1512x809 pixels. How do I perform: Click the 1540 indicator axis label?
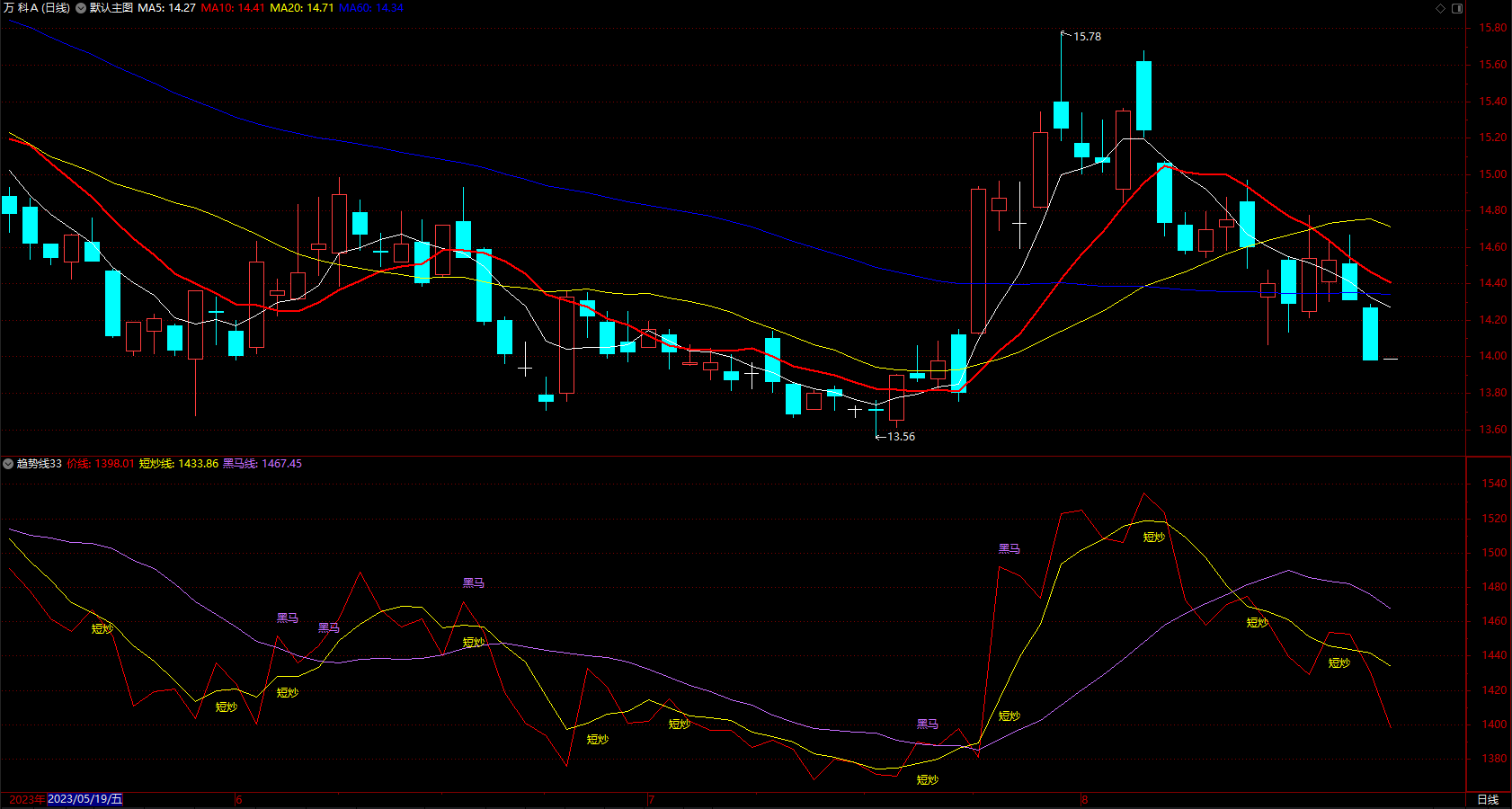tap(1495, 484)
